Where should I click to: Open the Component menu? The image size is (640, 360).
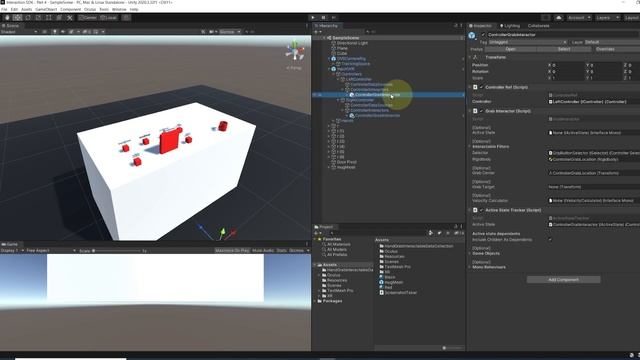click(71, 9)
